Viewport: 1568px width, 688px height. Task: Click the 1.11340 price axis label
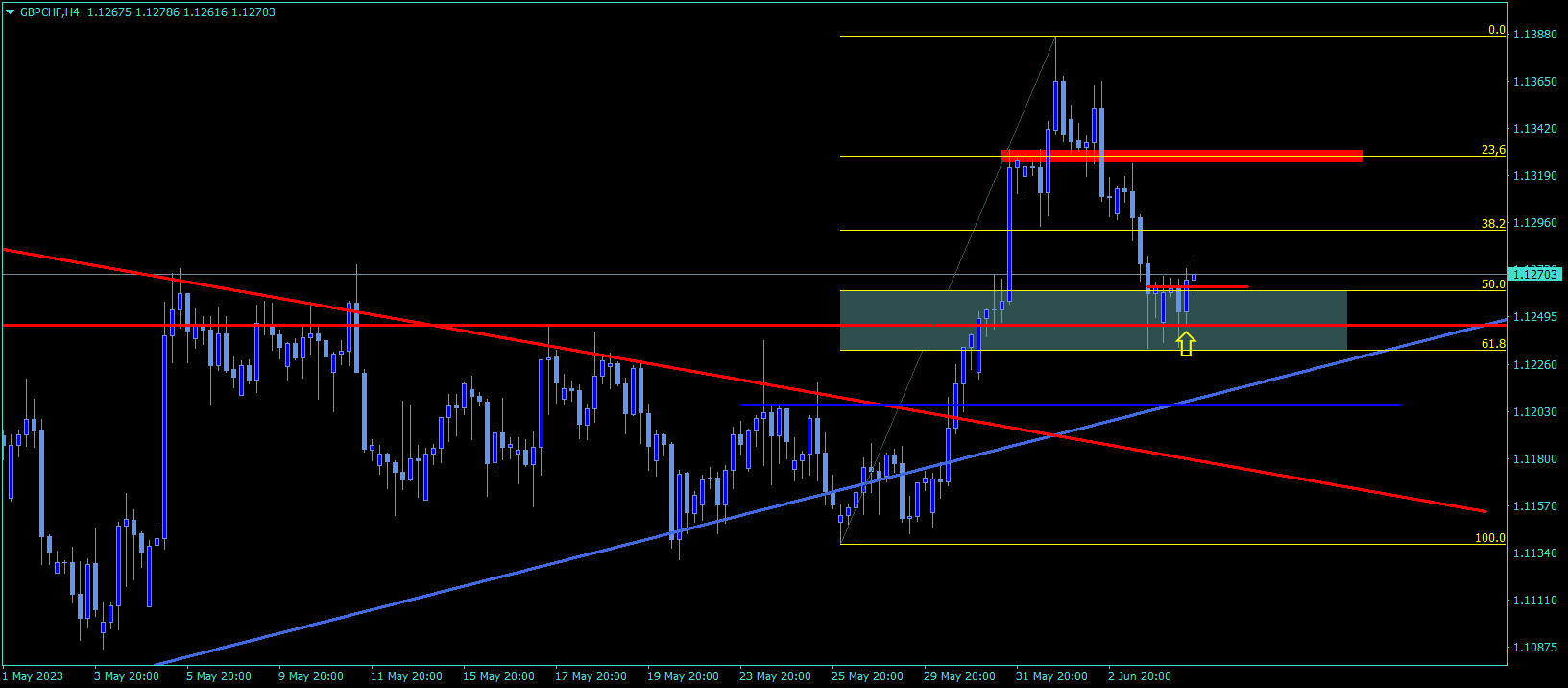tap(1534, 553)
